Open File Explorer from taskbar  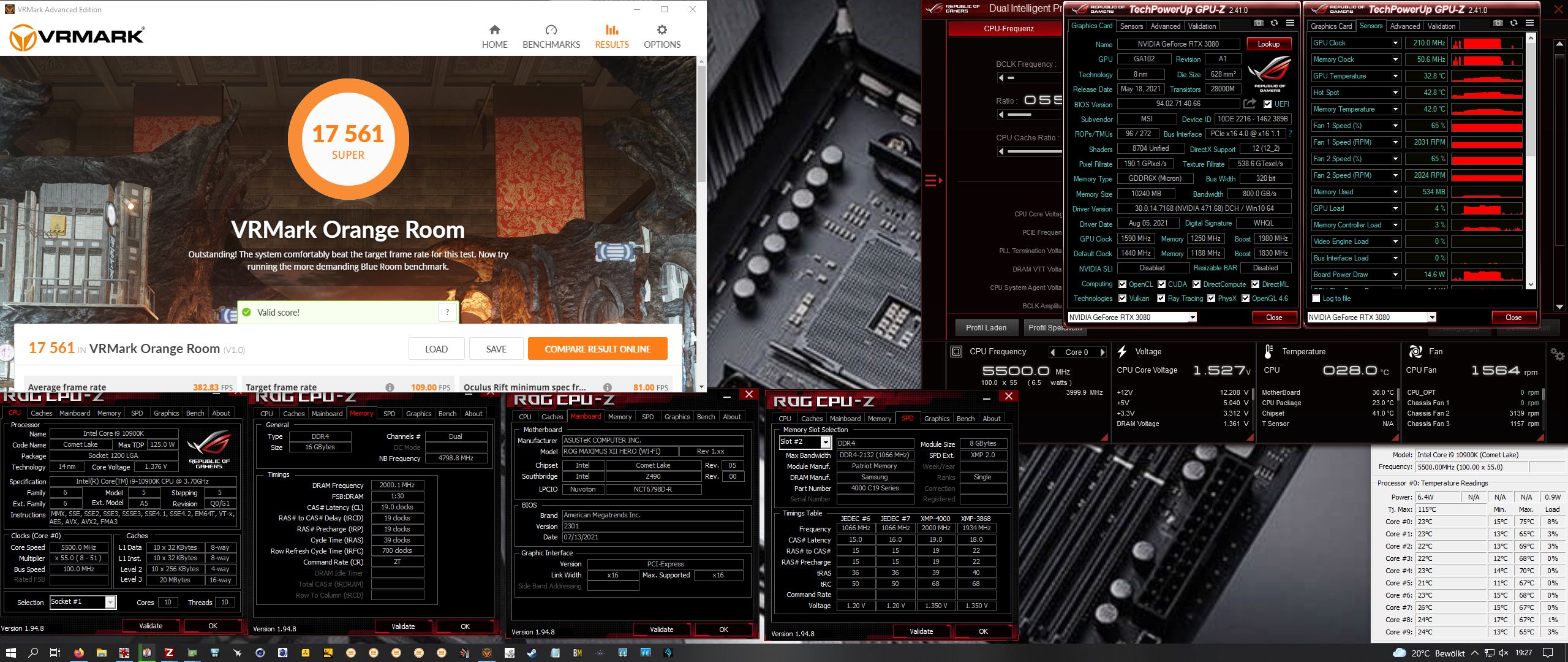click(101, 653)
